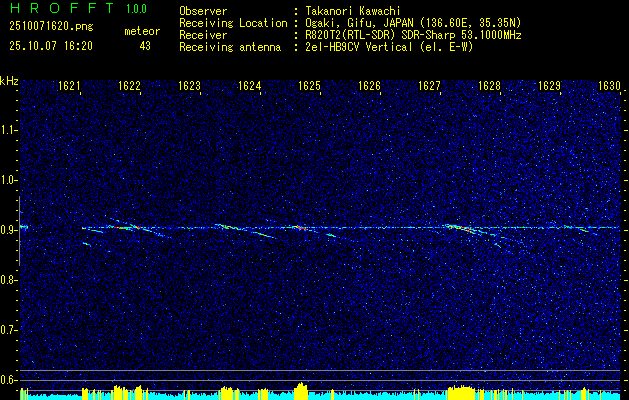Click the wide yellow power bar below the 1627 echo
Viewport: 629px width, 400px height.
[461, 392]
